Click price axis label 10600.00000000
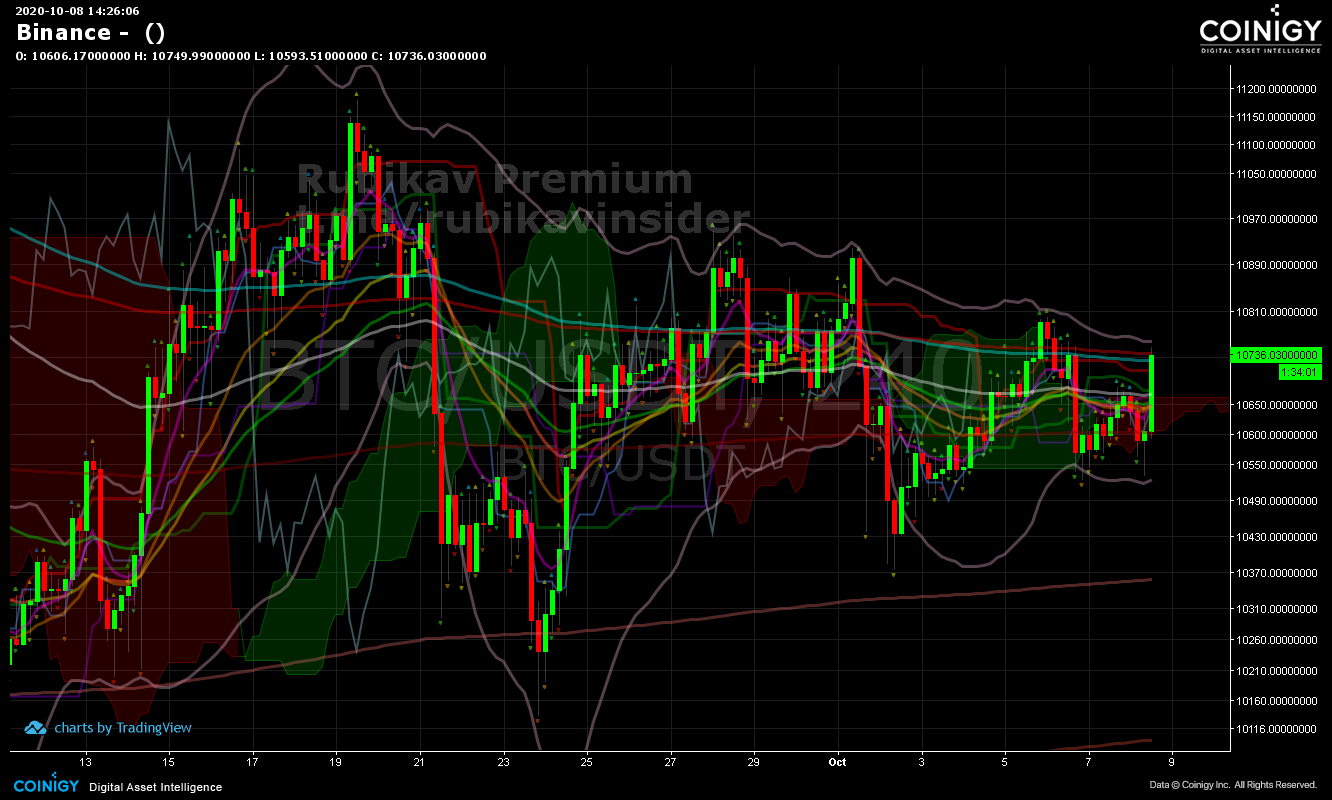1332x800 pixels. coord(1276,435)
